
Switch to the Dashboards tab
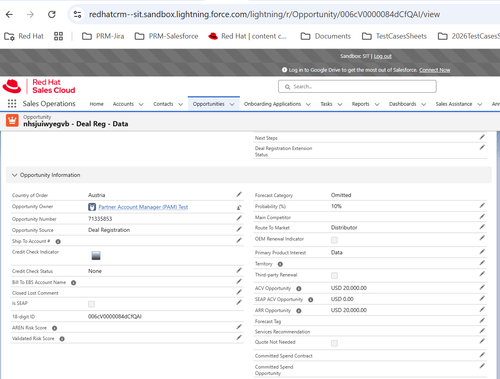[402, 104]
